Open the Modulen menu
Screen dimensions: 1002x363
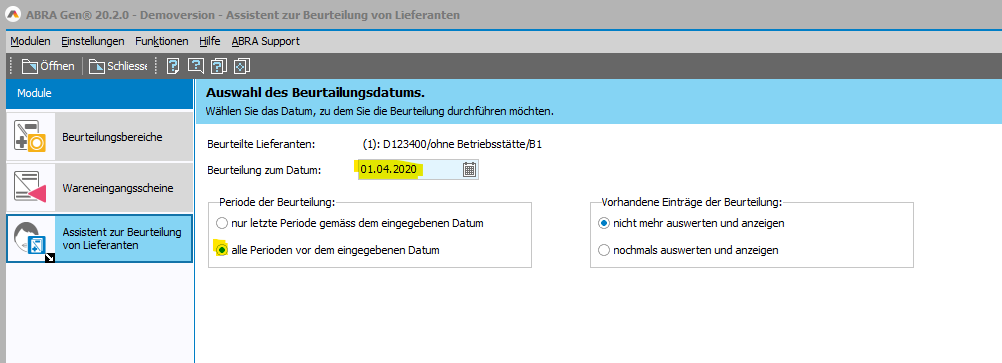pyautogui.click(x=30, y=42)
